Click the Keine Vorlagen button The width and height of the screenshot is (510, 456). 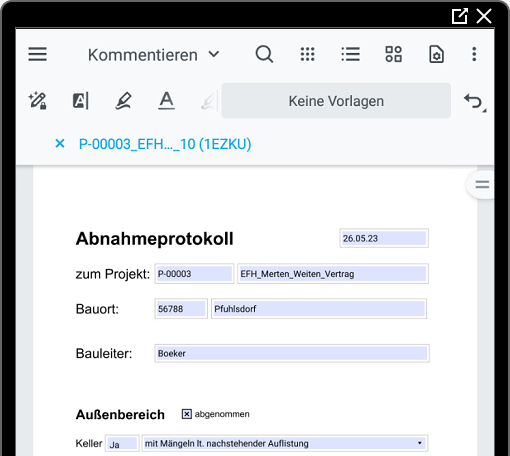[336, 101]
